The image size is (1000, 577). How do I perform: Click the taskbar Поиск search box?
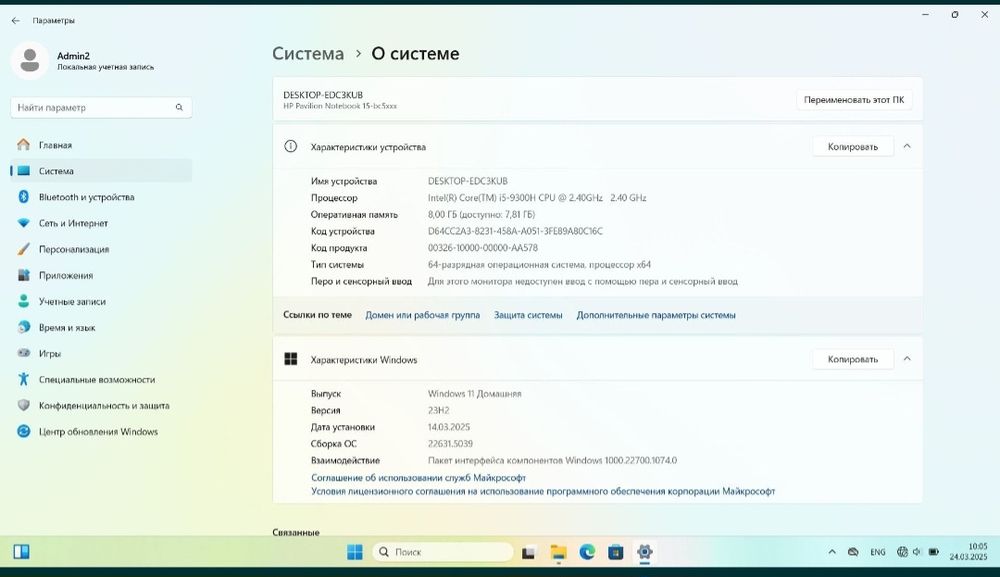443,551
